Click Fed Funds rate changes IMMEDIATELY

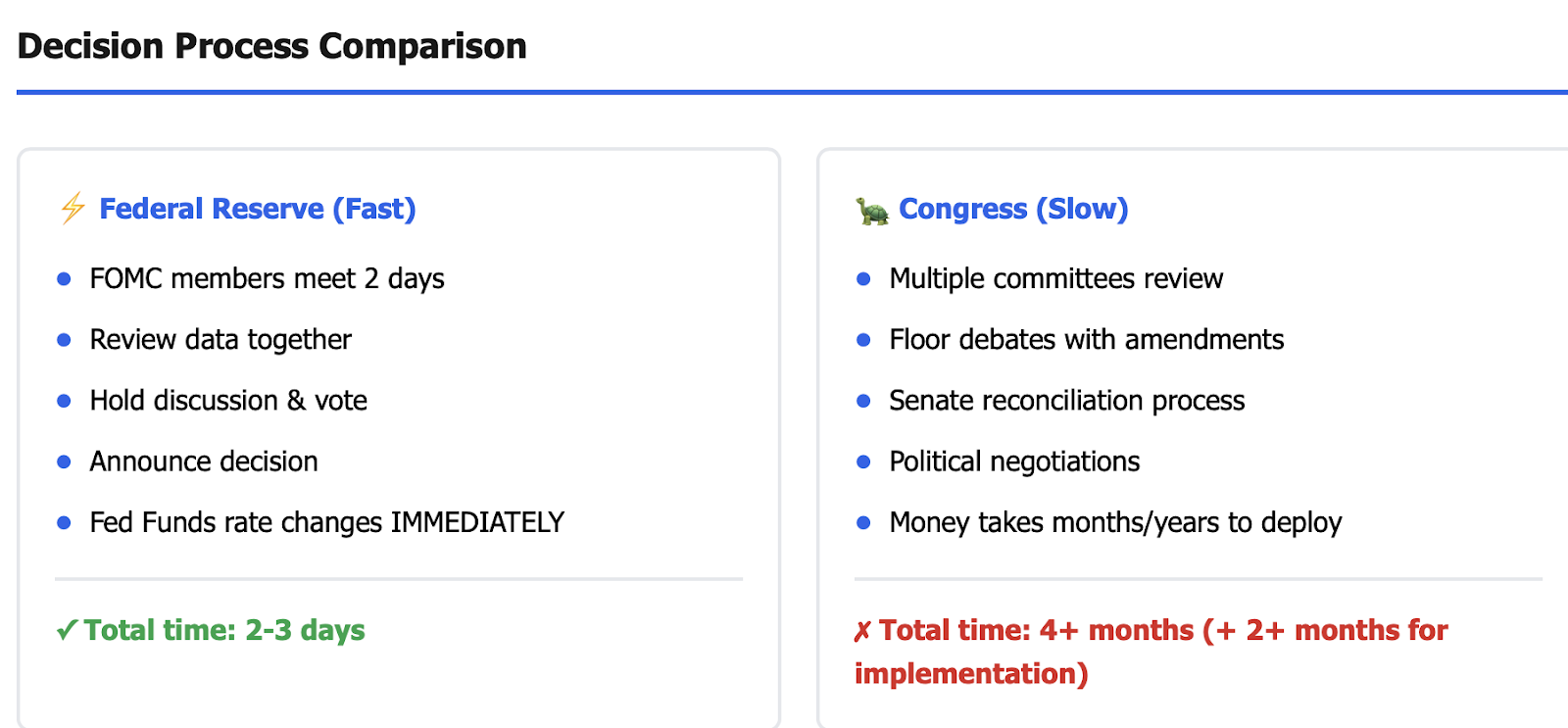pos(327,522)
